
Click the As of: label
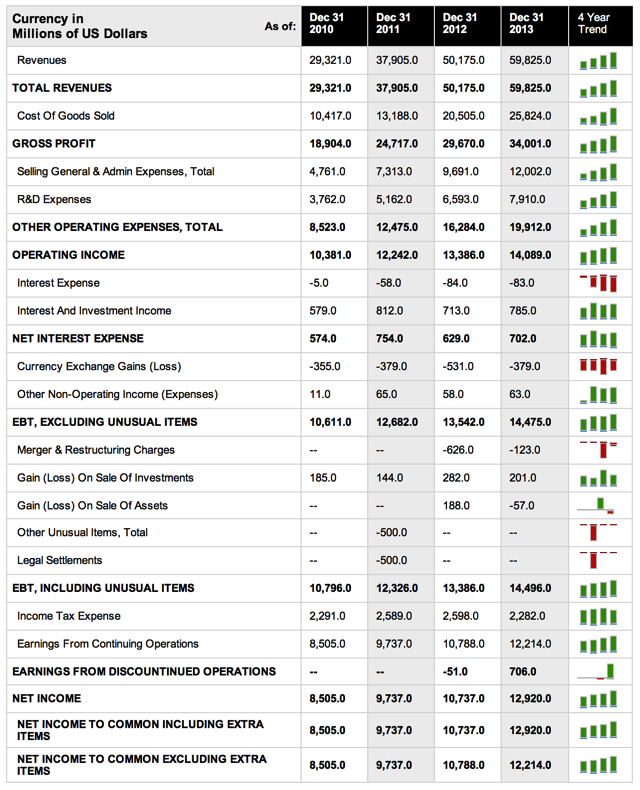[280, 26]
